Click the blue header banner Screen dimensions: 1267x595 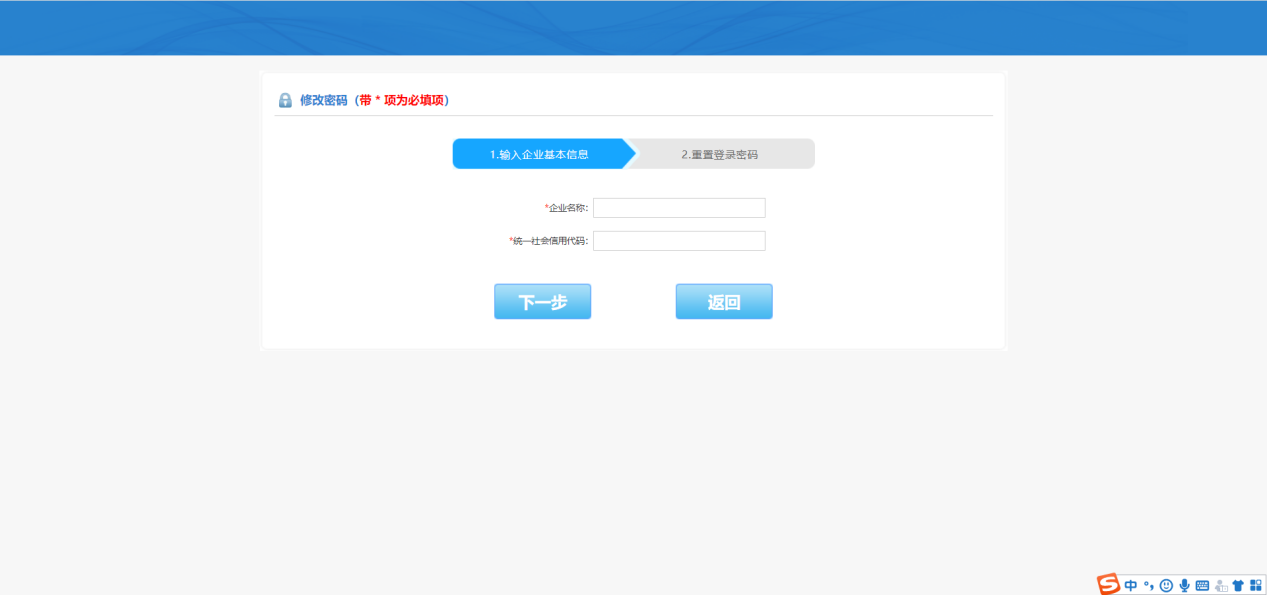click(x=633, y=28)
